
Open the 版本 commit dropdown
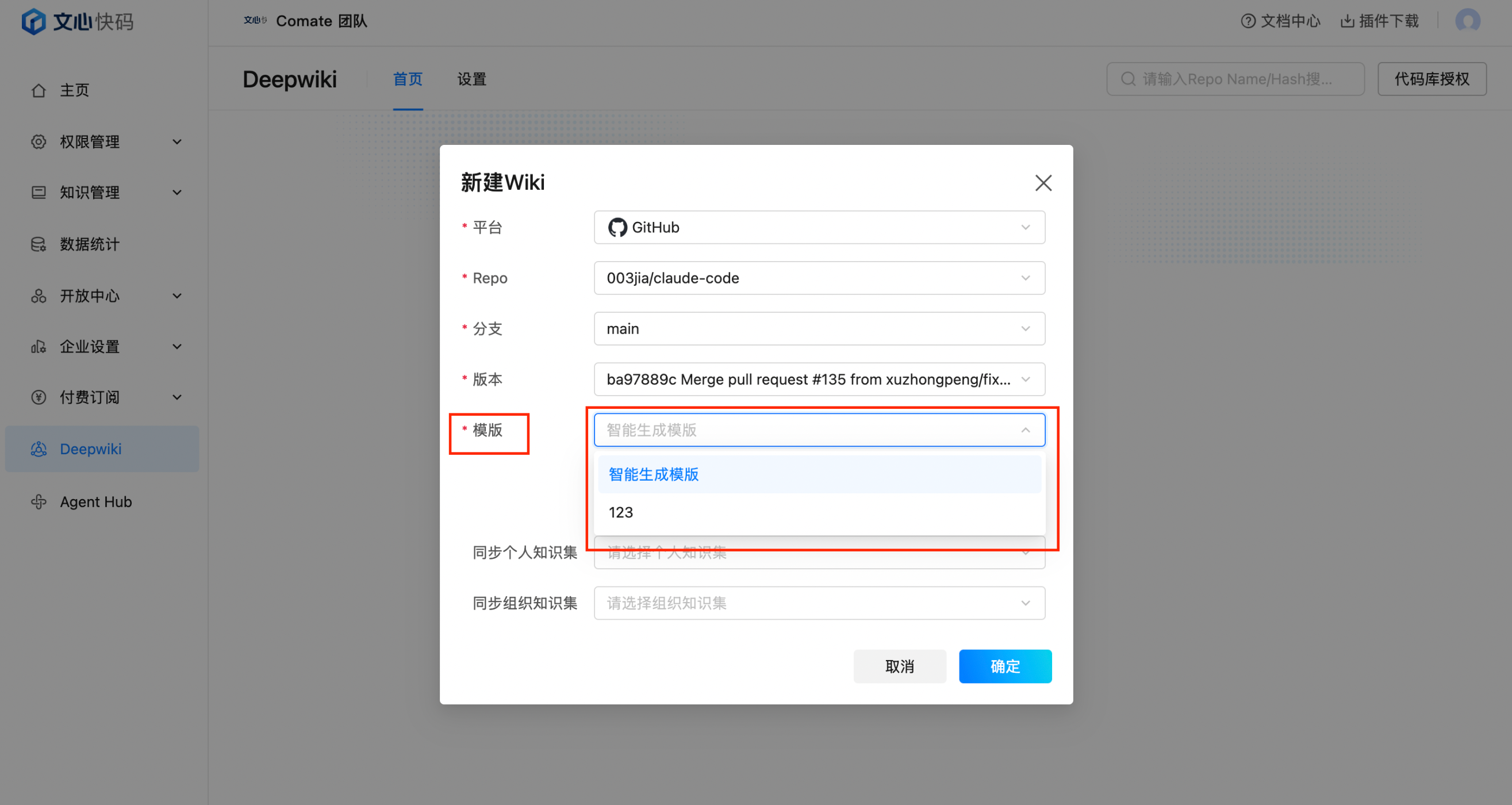click(819, 379)
